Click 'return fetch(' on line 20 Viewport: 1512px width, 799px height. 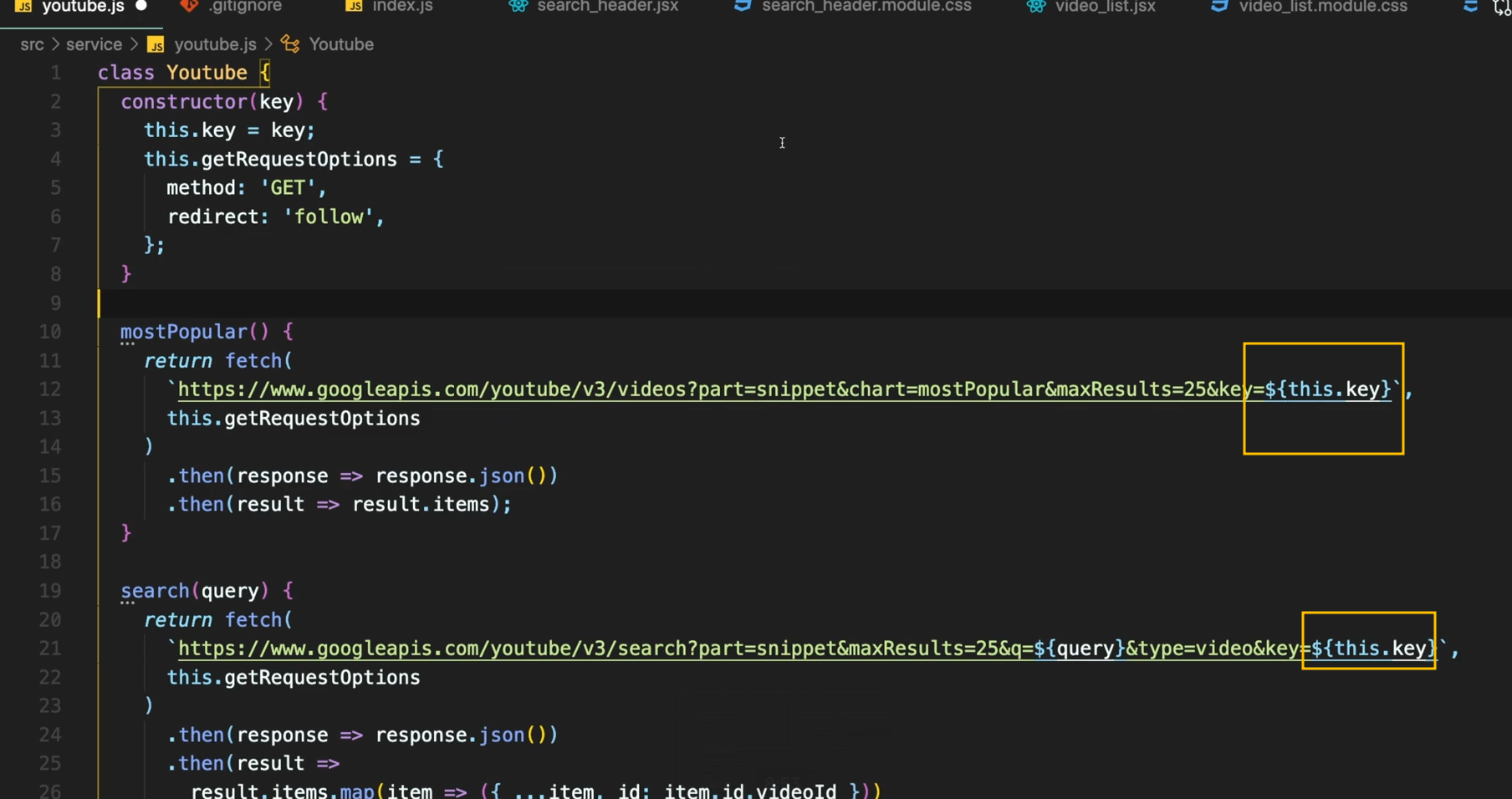click(218, 620)
